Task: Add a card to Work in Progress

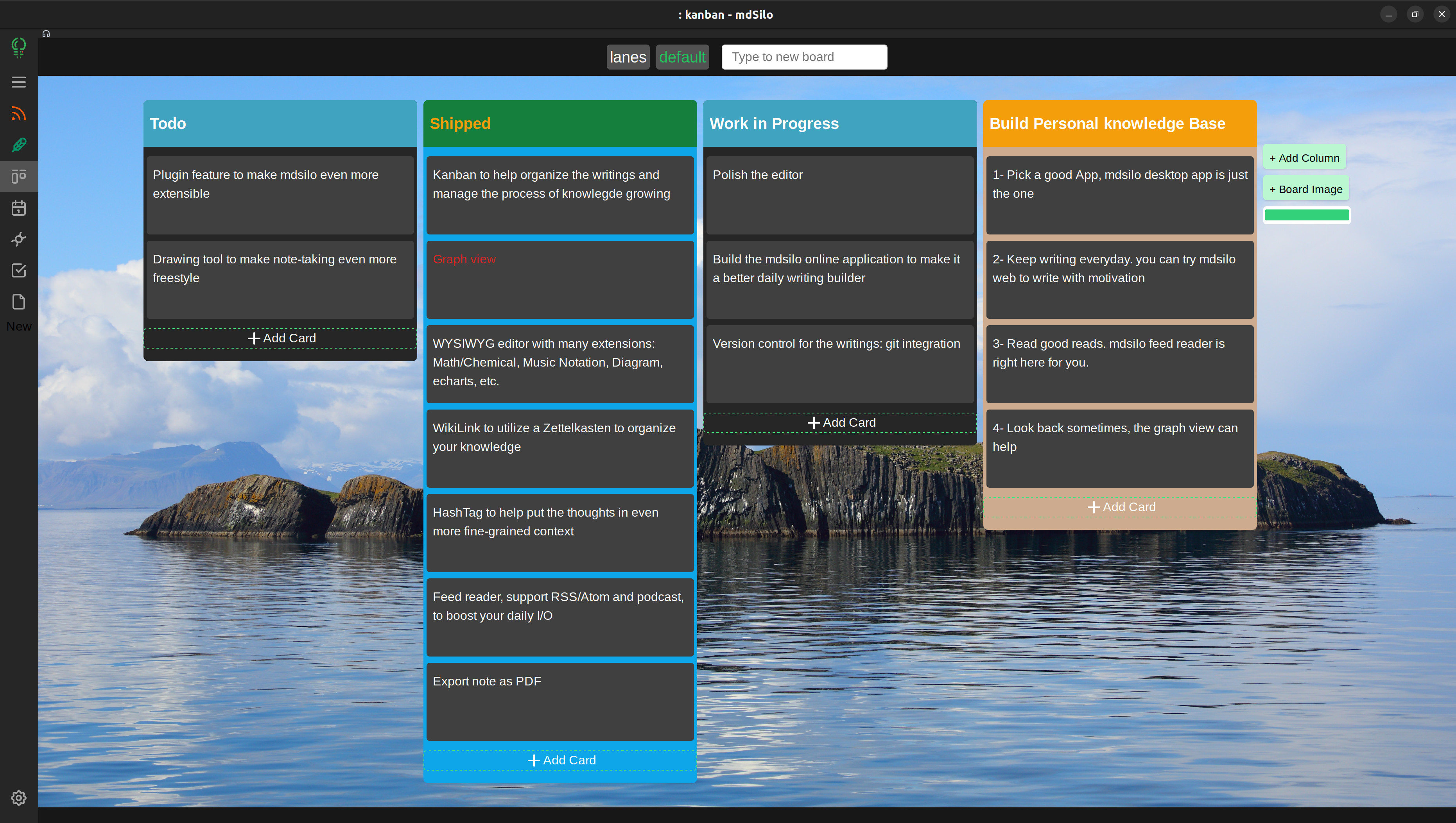Action: [x=840, y=423]
